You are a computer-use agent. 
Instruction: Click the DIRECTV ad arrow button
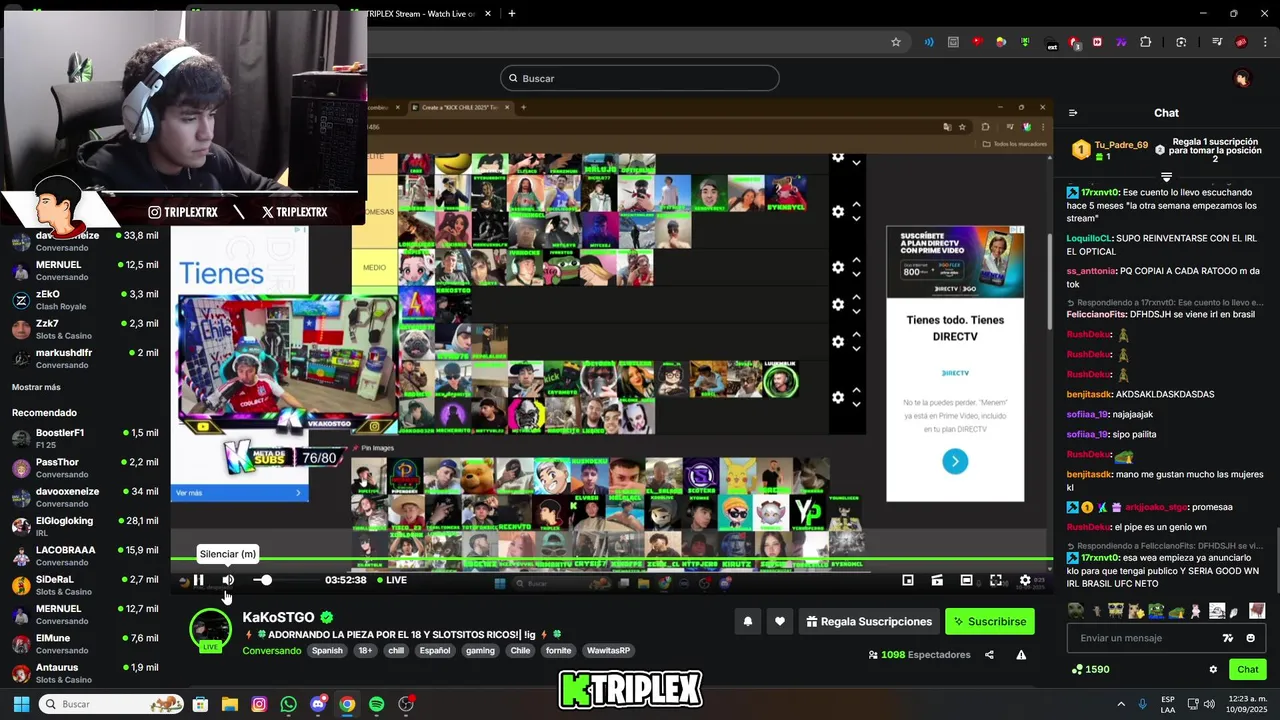955,461
